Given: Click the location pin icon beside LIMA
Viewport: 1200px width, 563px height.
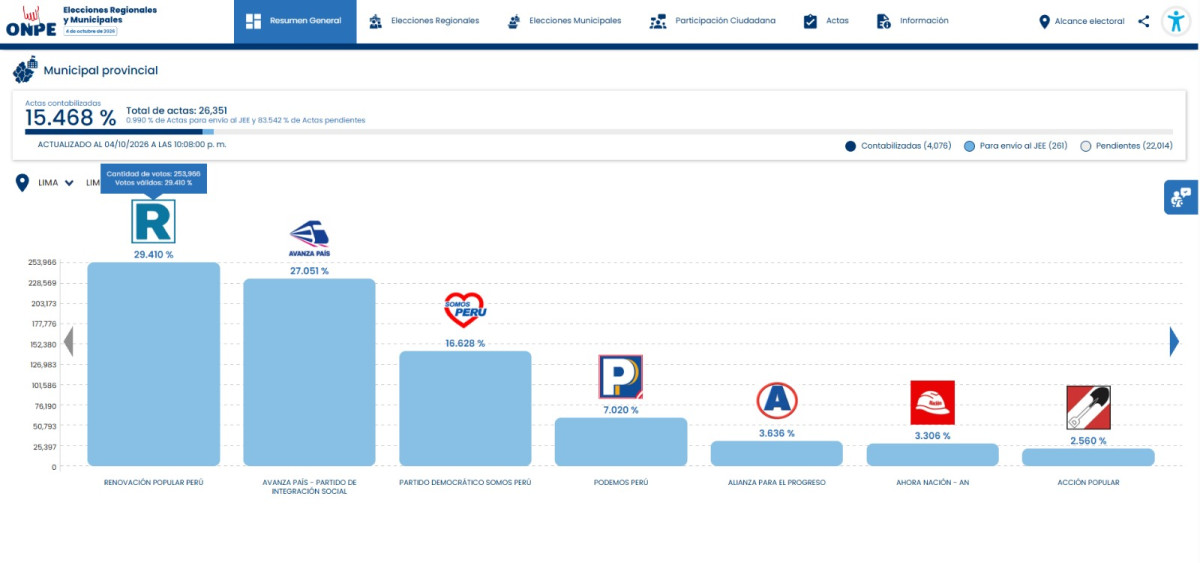Looking at the screenshot, I should coord(22,183).
